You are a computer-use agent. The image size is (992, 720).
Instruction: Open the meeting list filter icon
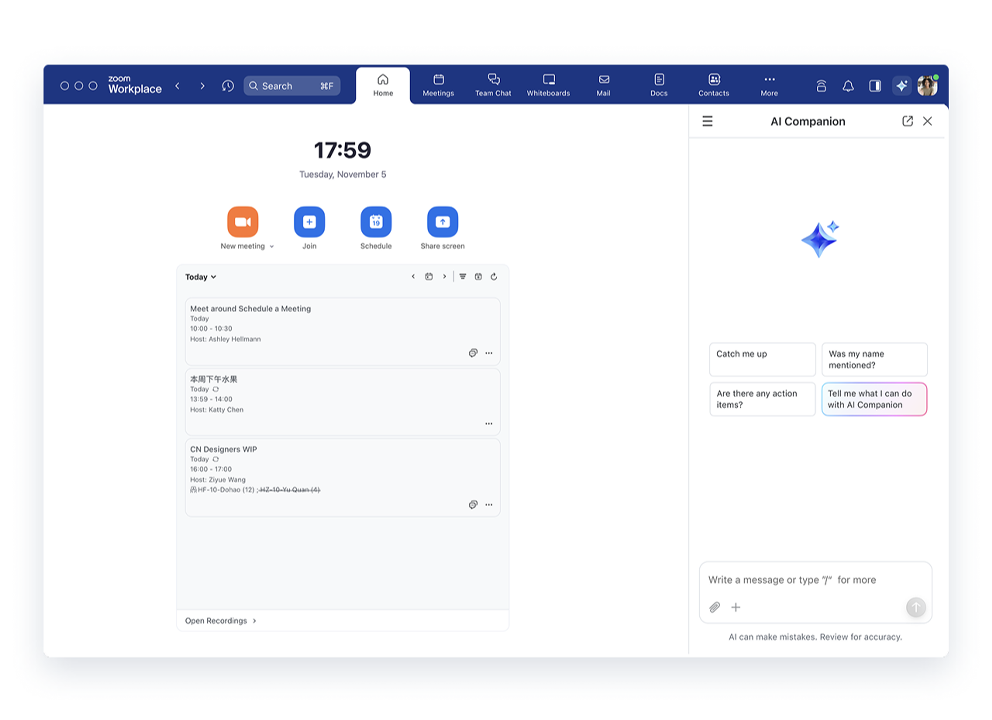point(462,276)
